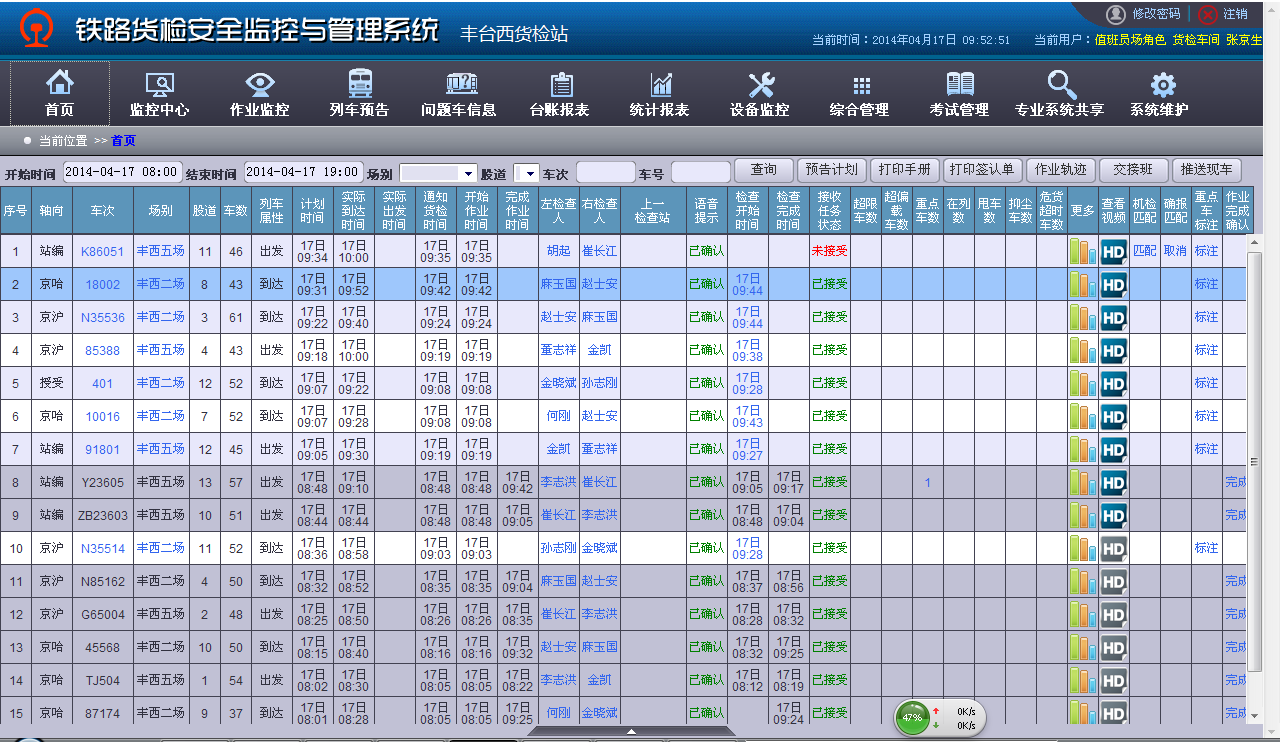Open the 台账报表 menu item
Image resolution: width=1280 pixels, height=742 pixels.
[x=560, y=94]
